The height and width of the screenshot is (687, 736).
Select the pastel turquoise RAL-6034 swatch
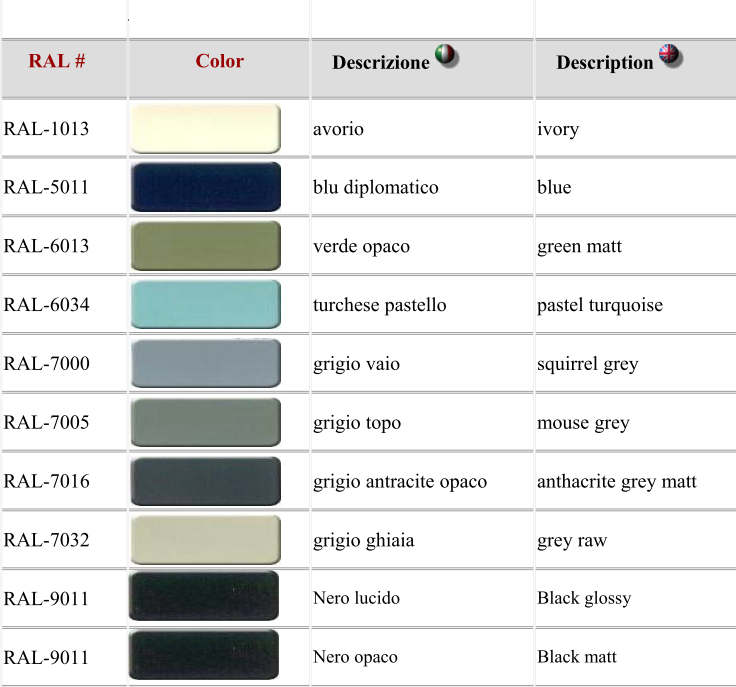[x=206, y=305]
